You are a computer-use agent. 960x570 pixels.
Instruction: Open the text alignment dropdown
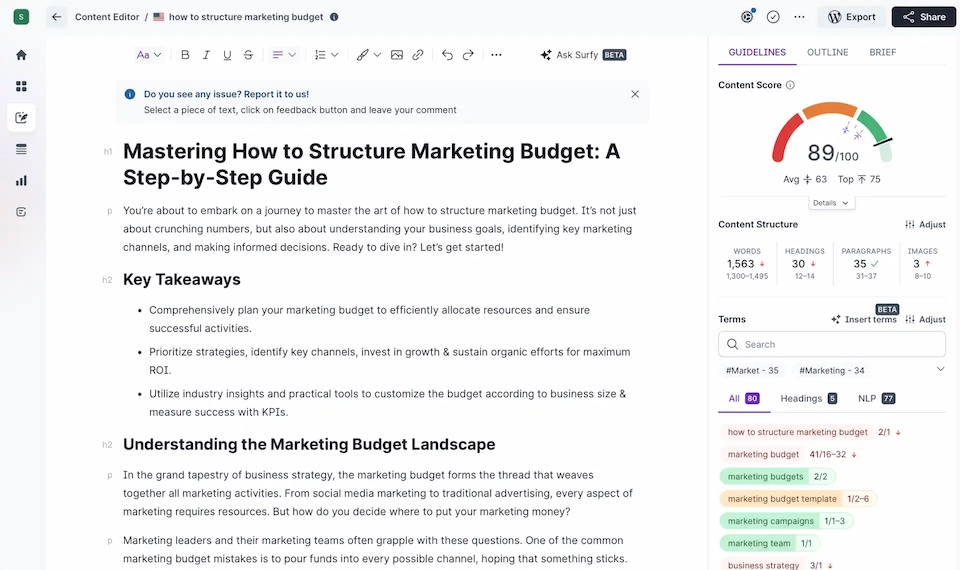(x=283, y=55)
